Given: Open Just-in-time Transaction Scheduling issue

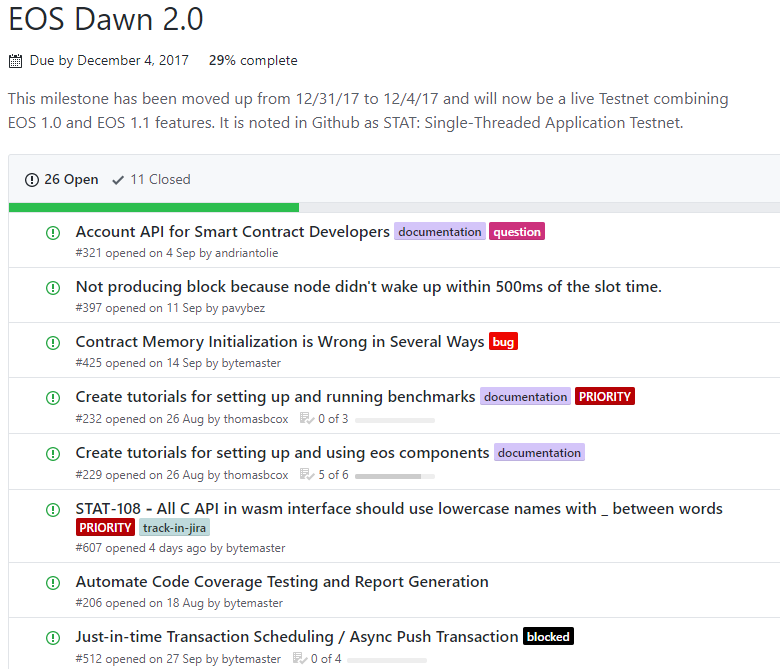Looking at the screenshot, I should tap(297, 637).
